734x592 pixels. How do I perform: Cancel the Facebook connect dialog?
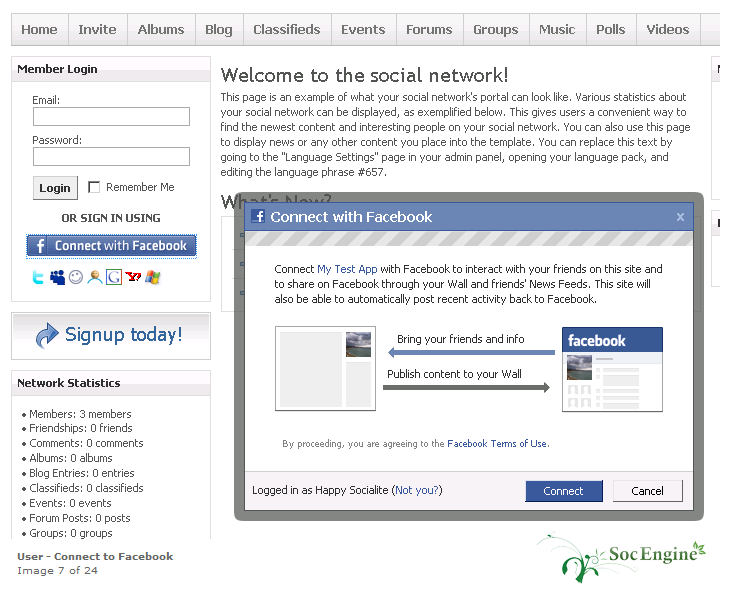coord(647,491)
